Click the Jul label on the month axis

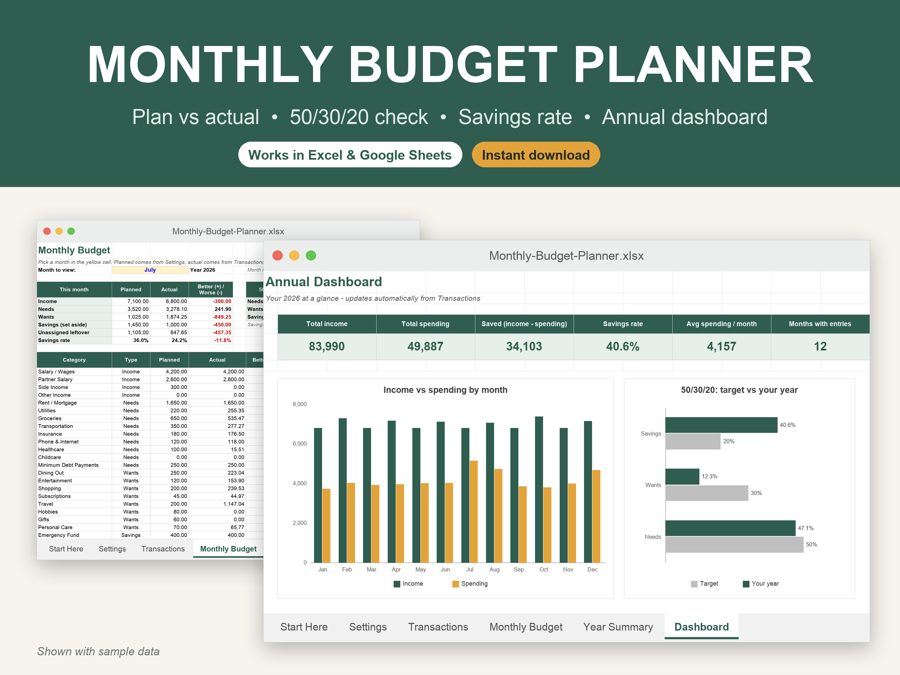pos(470,569)
